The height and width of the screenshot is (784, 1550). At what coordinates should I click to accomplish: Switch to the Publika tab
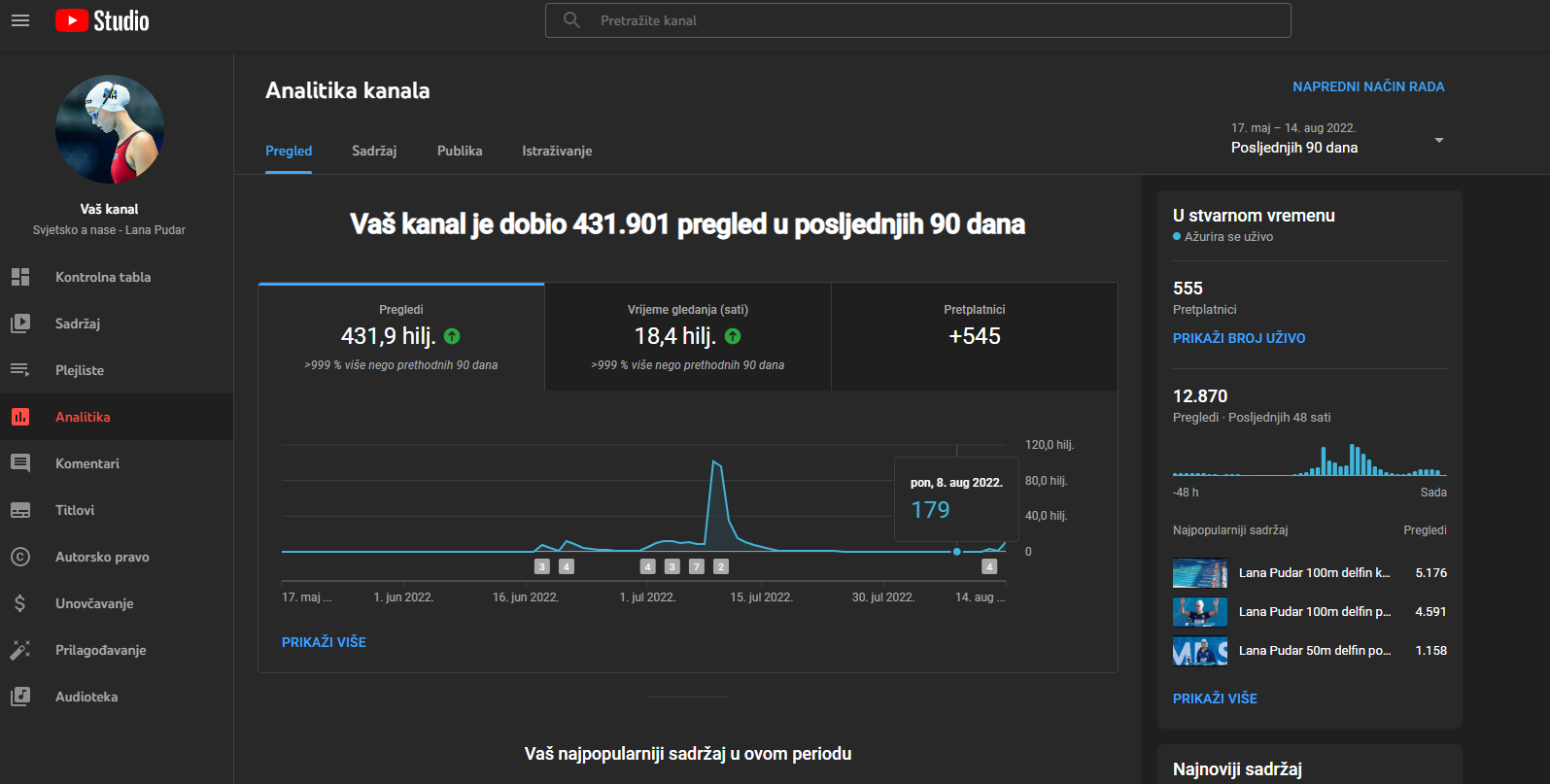460,151
